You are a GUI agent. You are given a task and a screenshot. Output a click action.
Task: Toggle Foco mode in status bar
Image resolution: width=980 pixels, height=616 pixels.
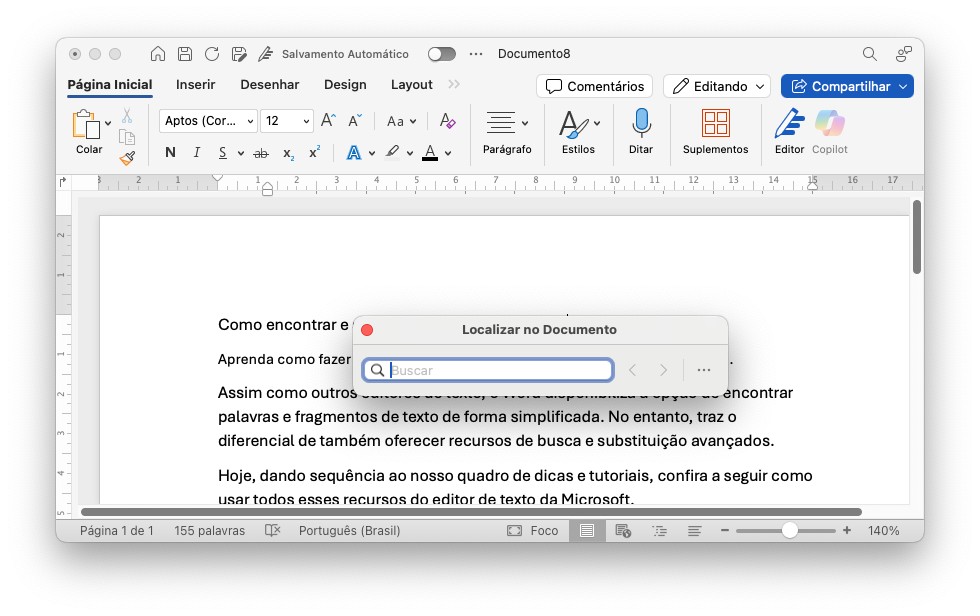point(533,531)
